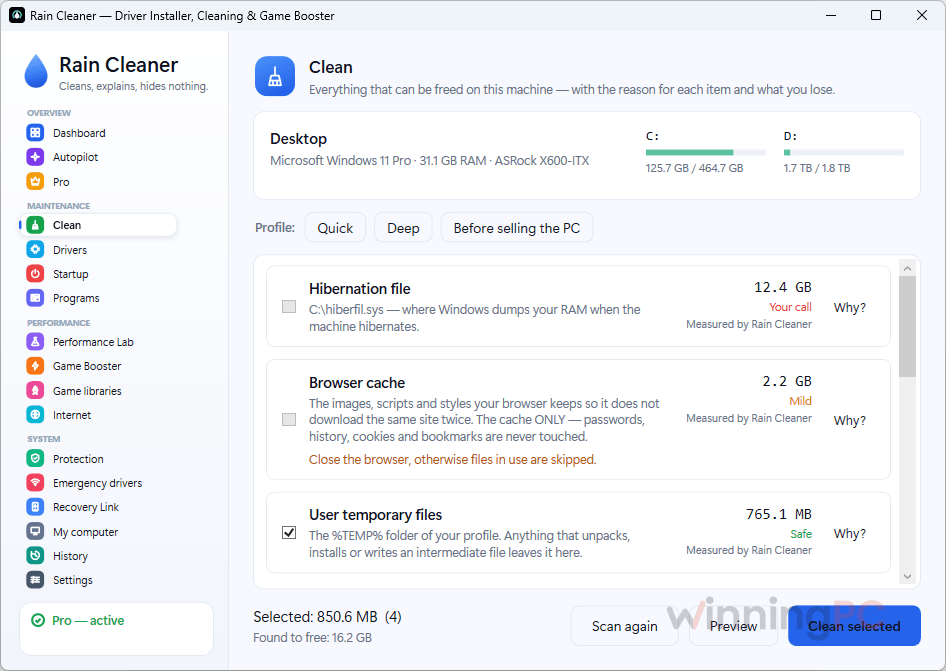Screen dimensions: 946x671
Task: Click the Scan again button
Action: click(x=624, y=626)
